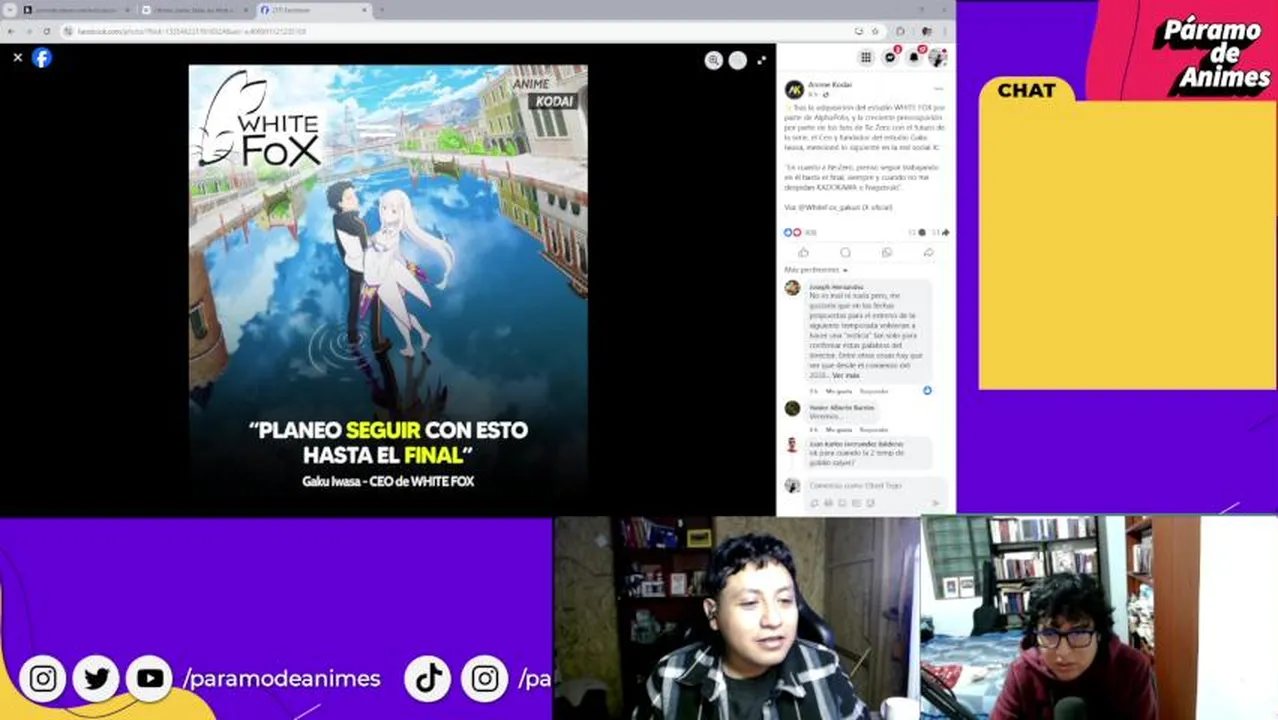This screenshot has height=720, width=1278.
Task: Expand the Más pertinentes comment sorting dropdown
Action: (816, 270)
